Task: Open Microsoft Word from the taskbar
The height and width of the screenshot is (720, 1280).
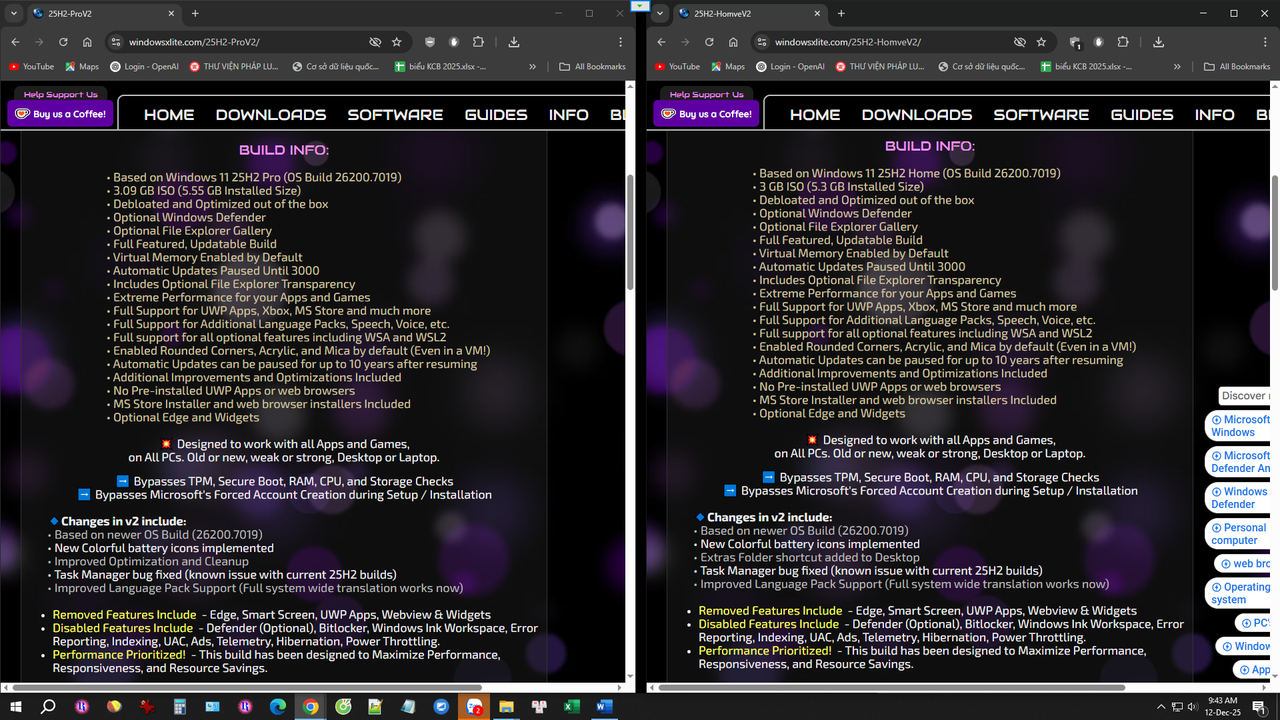Action: (604, 707)
